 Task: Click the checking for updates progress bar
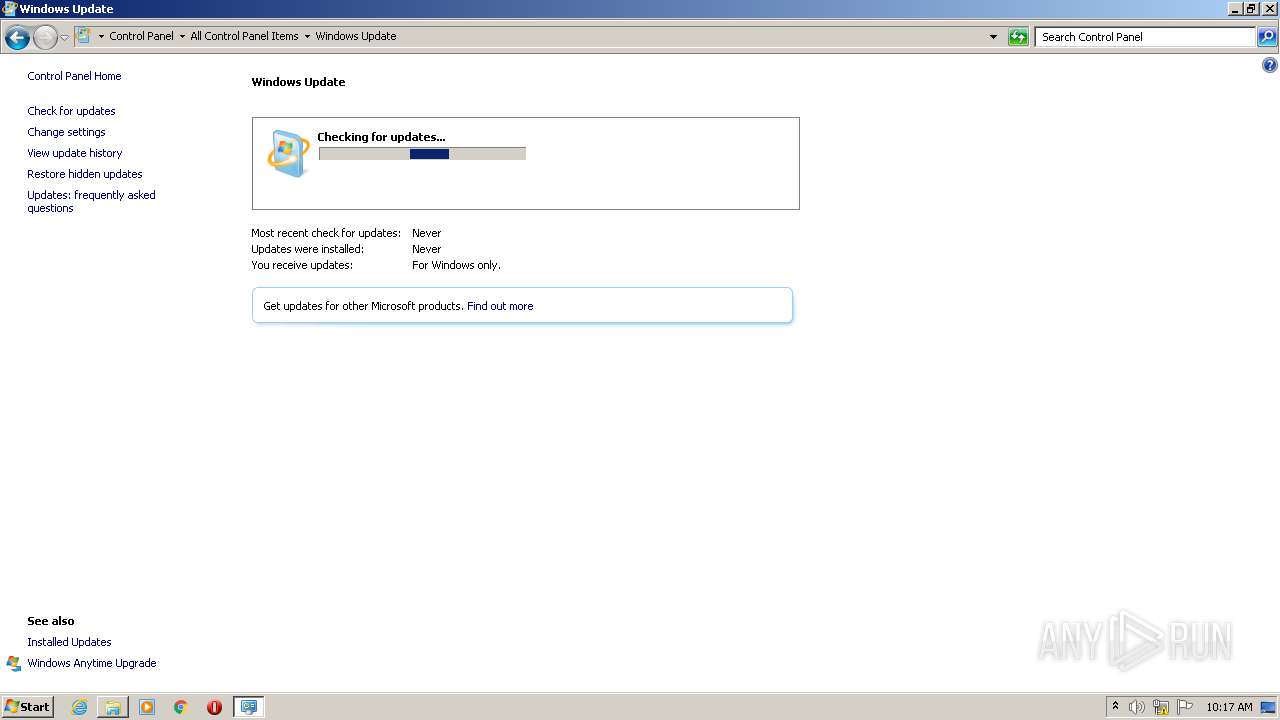point(422,154)
